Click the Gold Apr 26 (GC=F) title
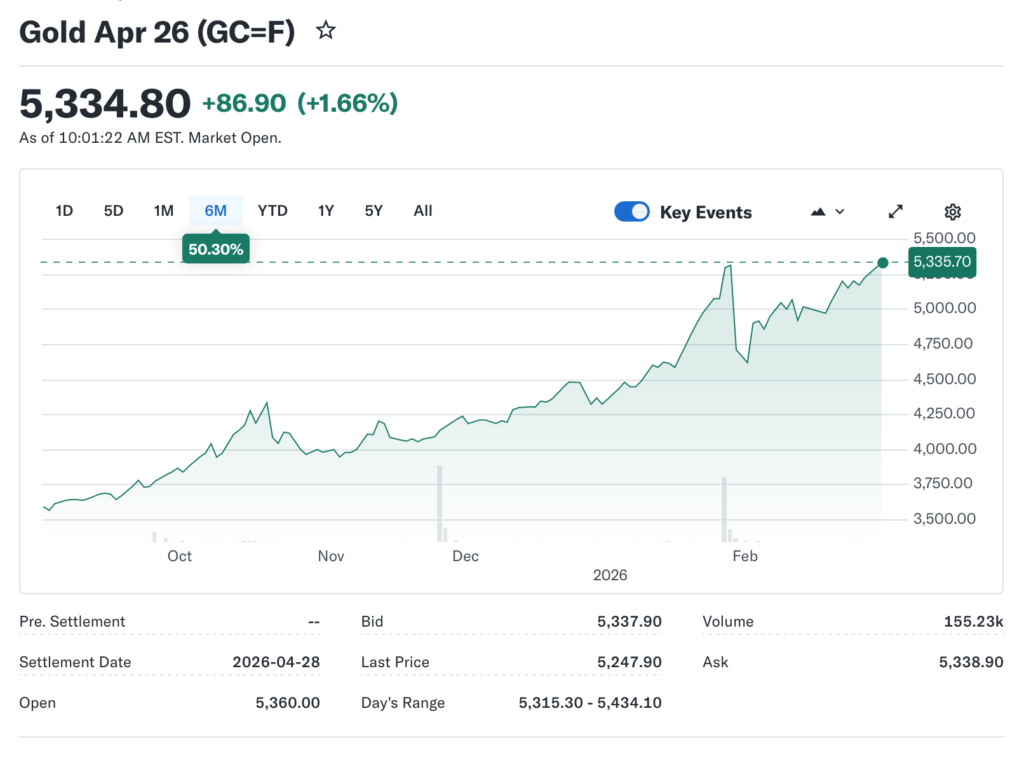Viewport: 1024px width, 758px height. point(157,31)
